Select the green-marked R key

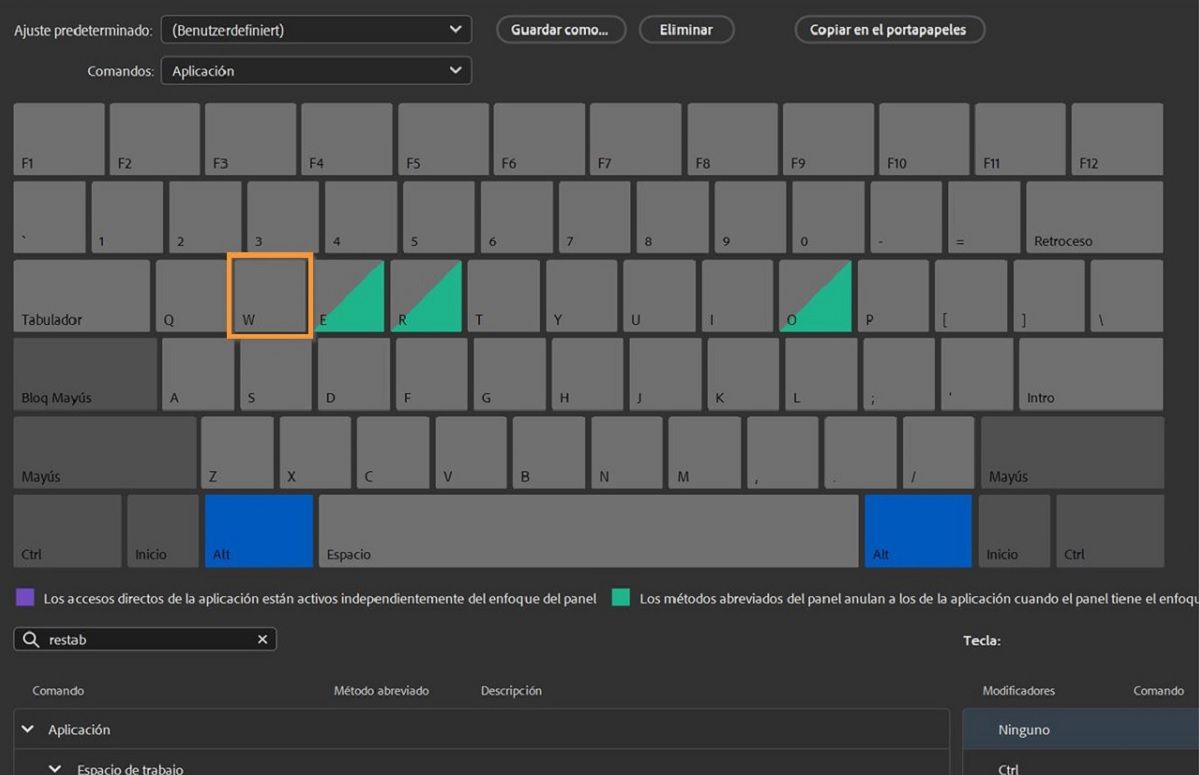coord(426,296)
